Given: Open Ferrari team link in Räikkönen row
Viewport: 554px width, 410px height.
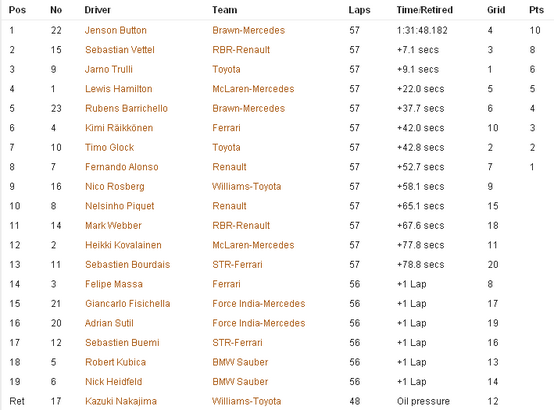Looking at the screenshot, I should tap(226, 128).
